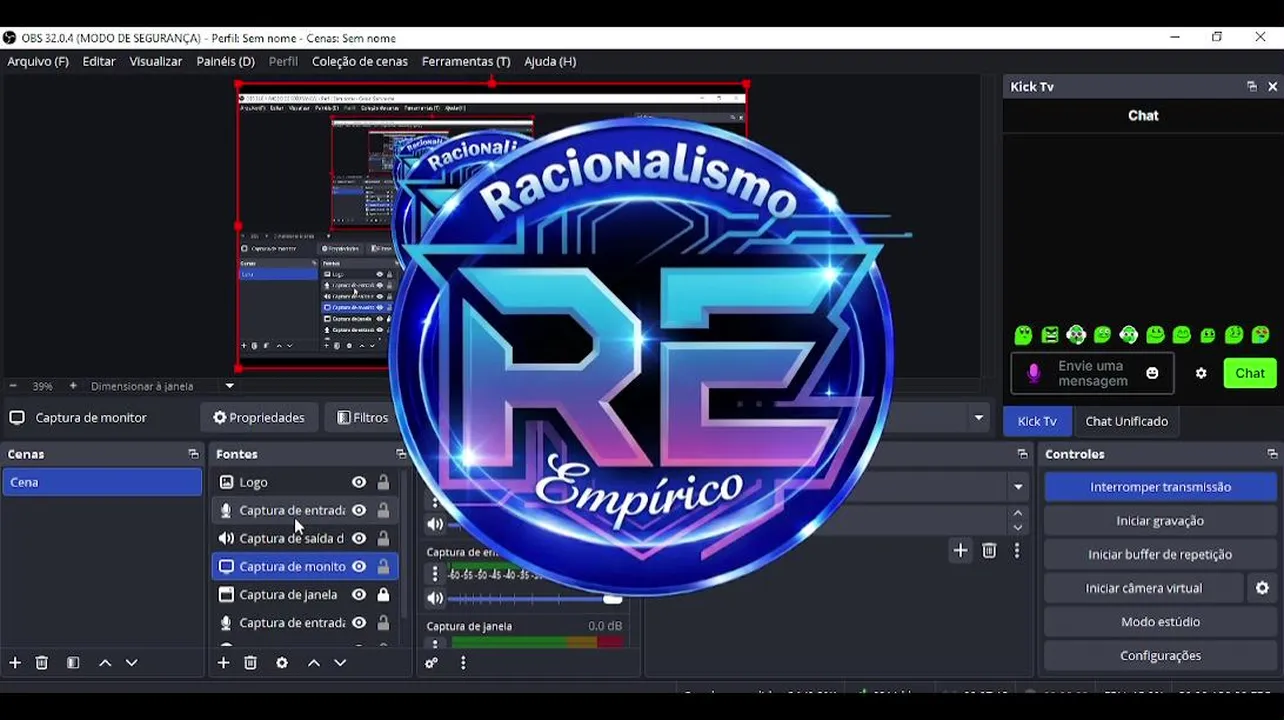Lock the Captura de monitor source
Image resolution: width=1284 pixels, height=720 pixels.
click(383, 566)
